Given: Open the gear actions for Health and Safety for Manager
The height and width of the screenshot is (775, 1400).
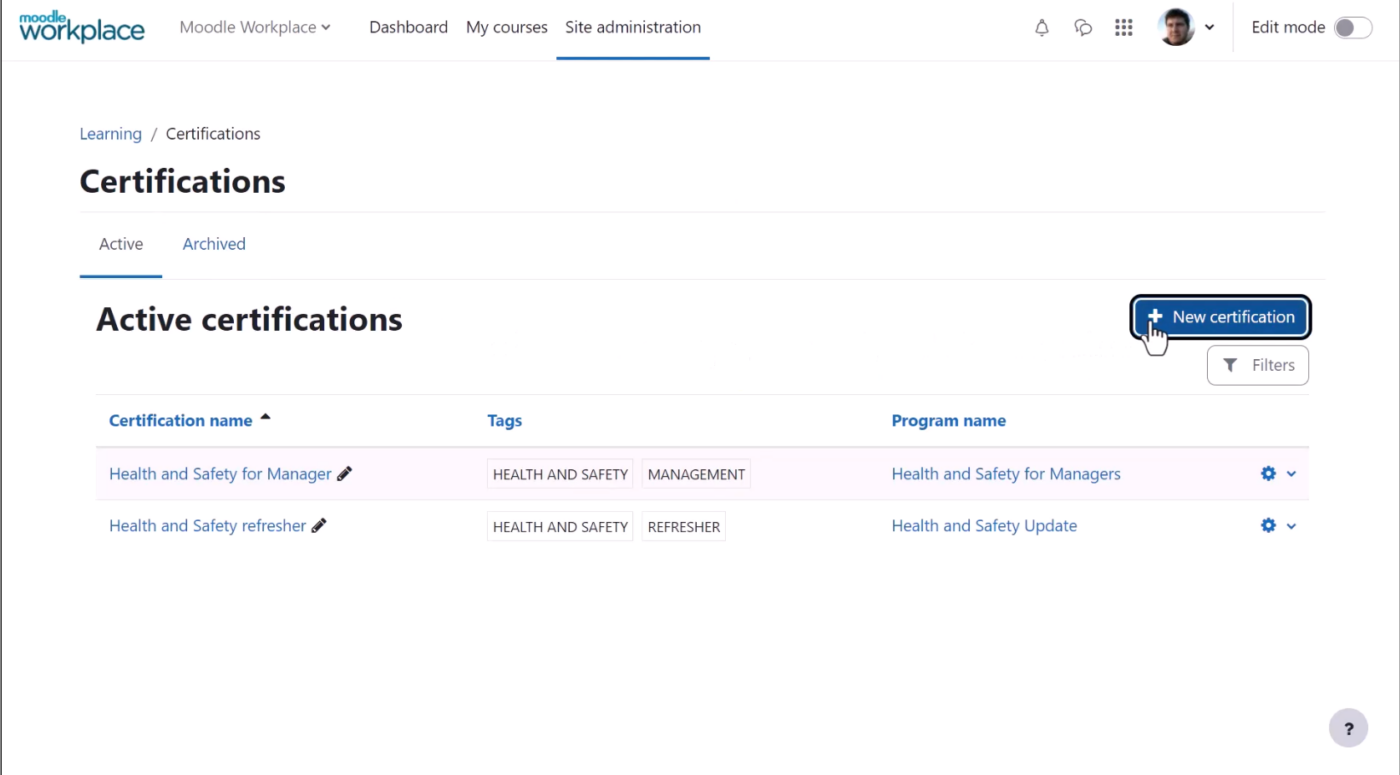Looking at the screenshot, I should (1267, 473).
